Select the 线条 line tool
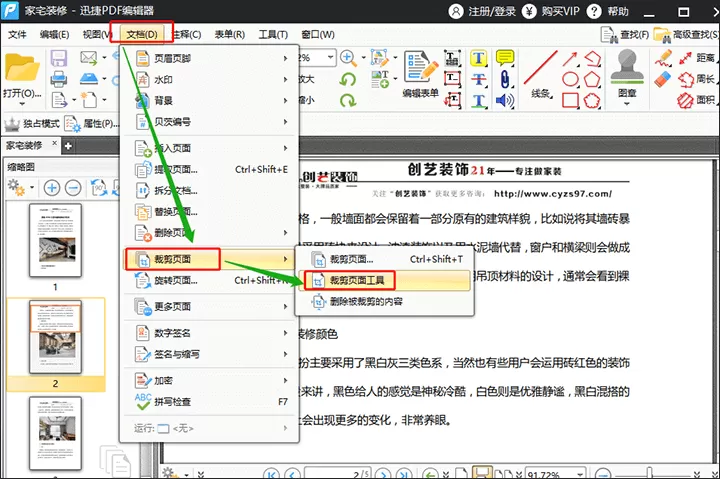The width and height of the screenshot is (720, 479). (541, 75)
